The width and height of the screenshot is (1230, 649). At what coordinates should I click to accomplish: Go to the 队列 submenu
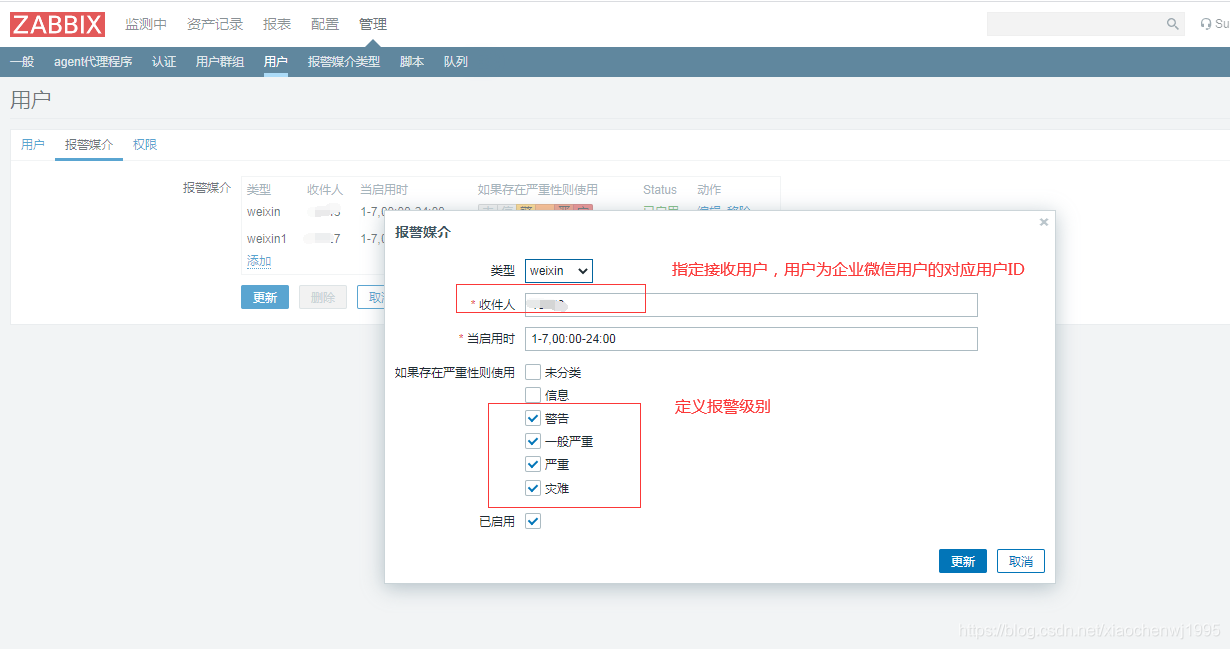click(456, 62)
